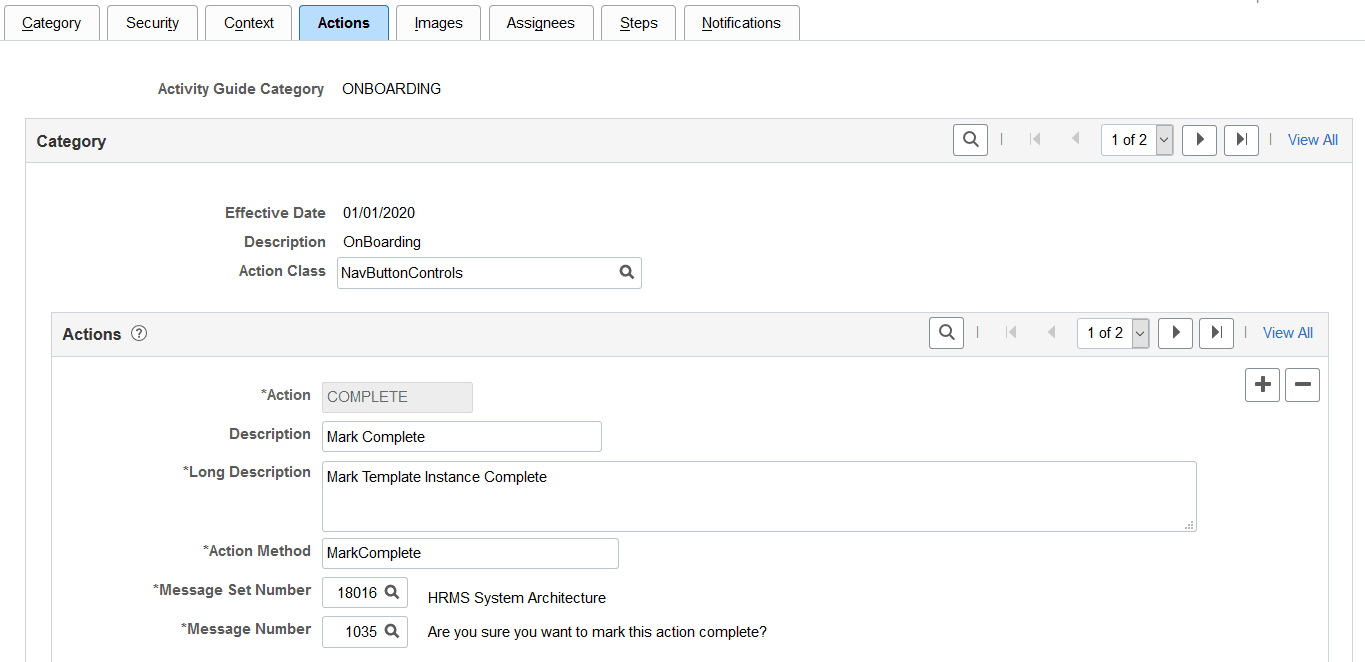The width and height of the screenshot is (1365, 662).
Task: Open the Message Number lookup
Action: [393, 631]
